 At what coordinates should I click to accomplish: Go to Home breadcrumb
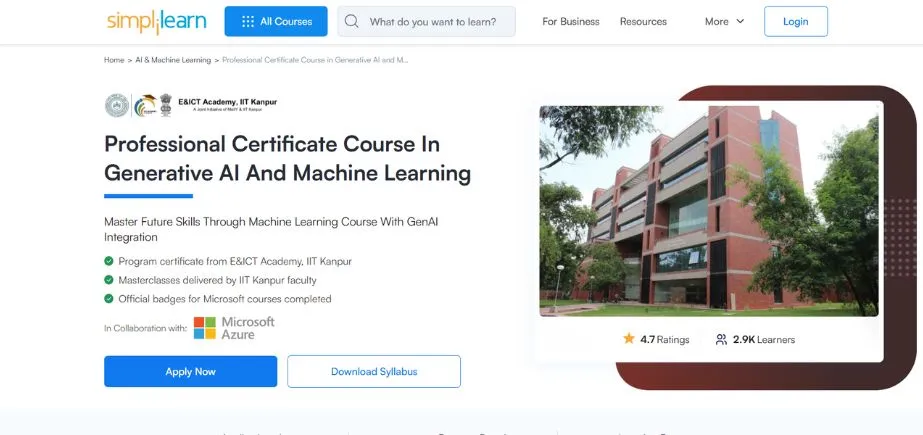click(114, 60)
